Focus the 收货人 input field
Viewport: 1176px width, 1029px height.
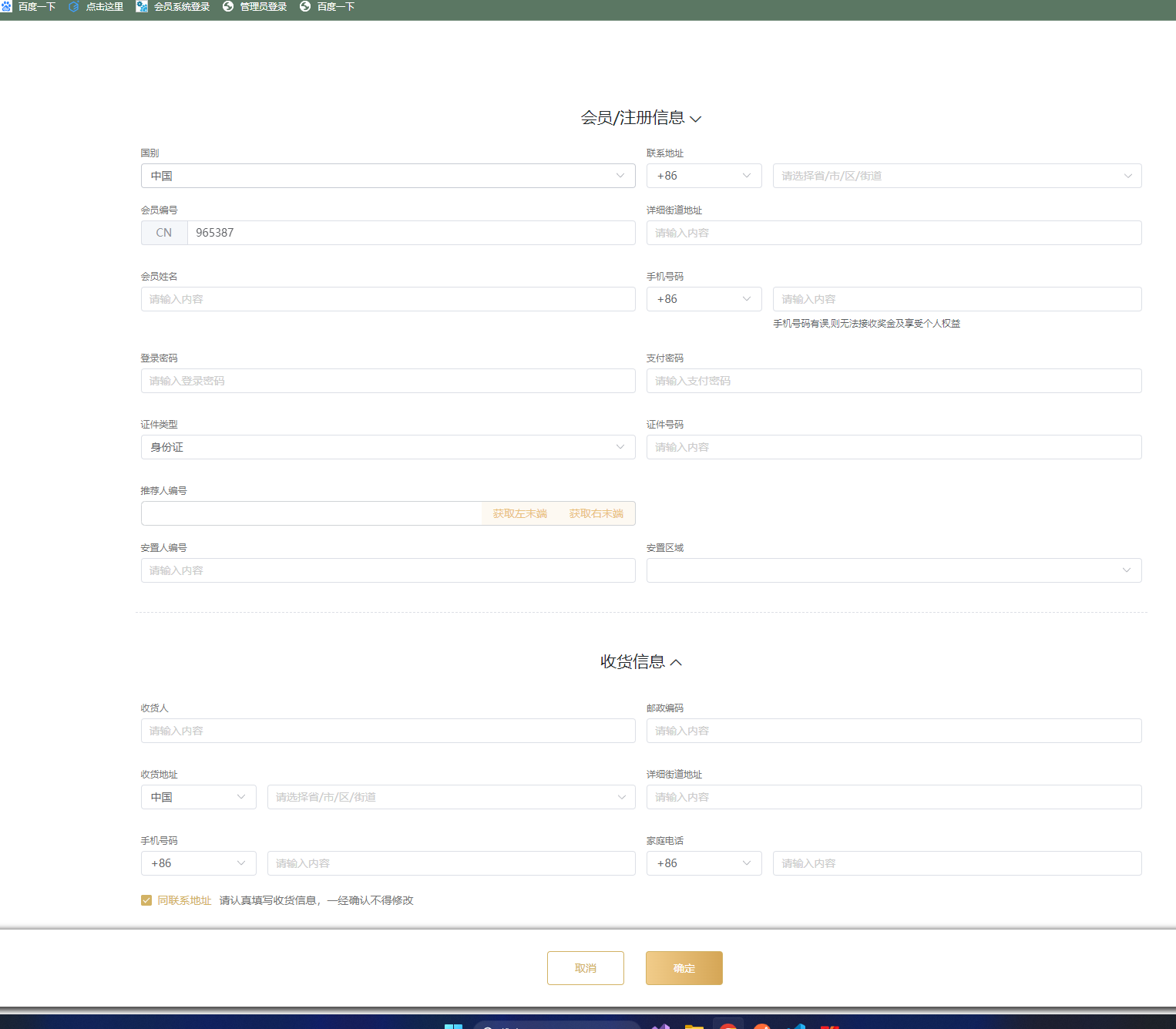click(388, 731)
